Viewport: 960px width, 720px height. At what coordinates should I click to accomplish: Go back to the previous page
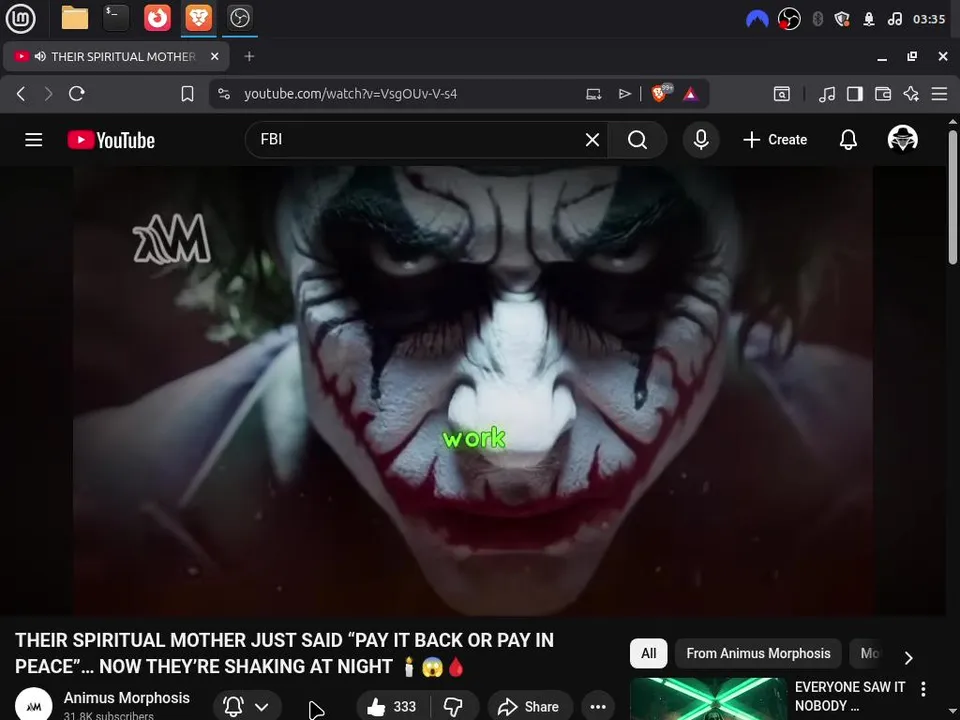click(21, 94)
